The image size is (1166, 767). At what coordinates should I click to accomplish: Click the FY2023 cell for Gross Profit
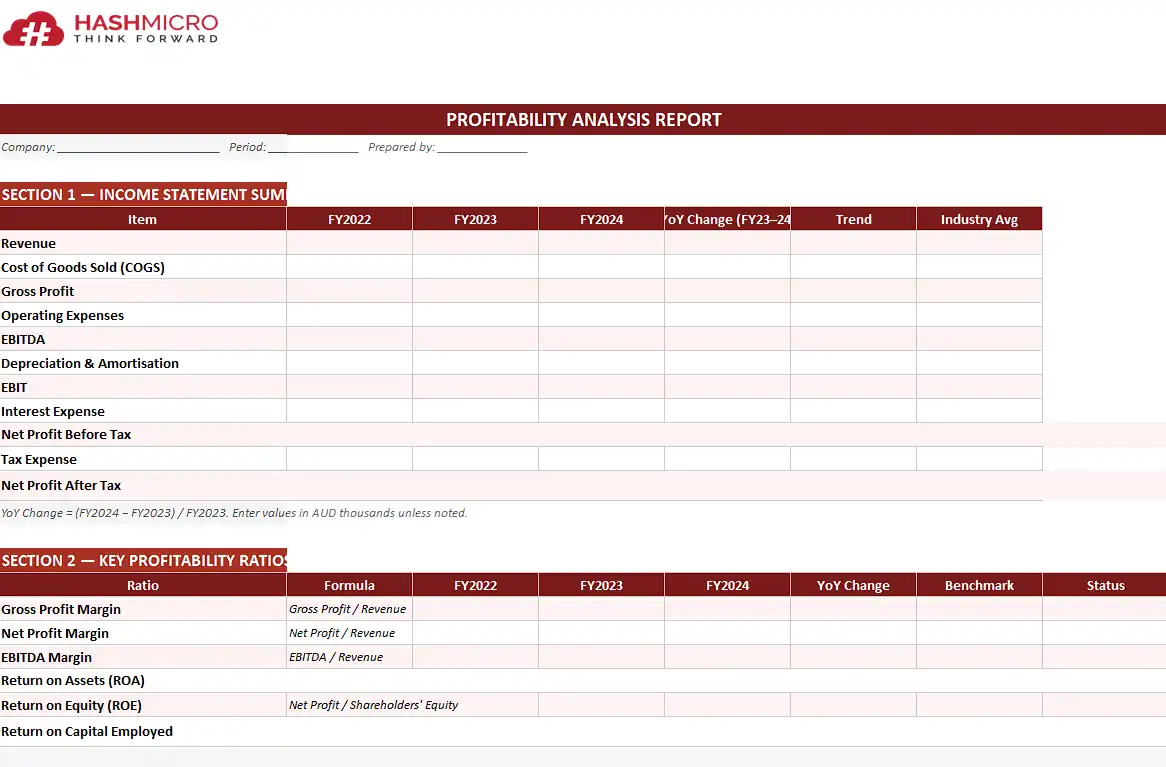tap(475, 291)
